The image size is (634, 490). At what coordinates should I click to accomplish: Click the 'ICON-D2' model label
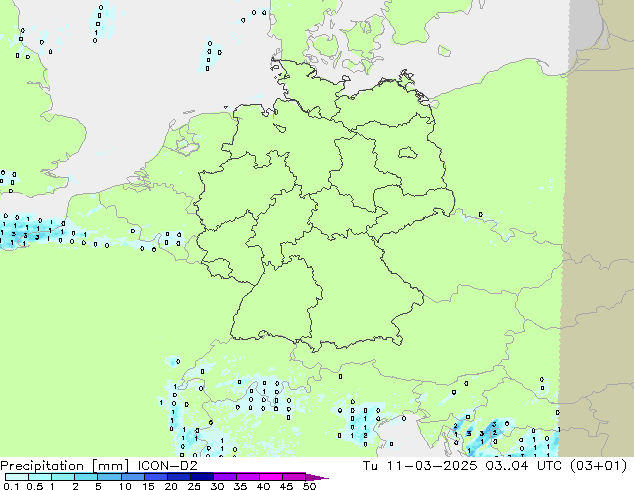pos(167,466)
